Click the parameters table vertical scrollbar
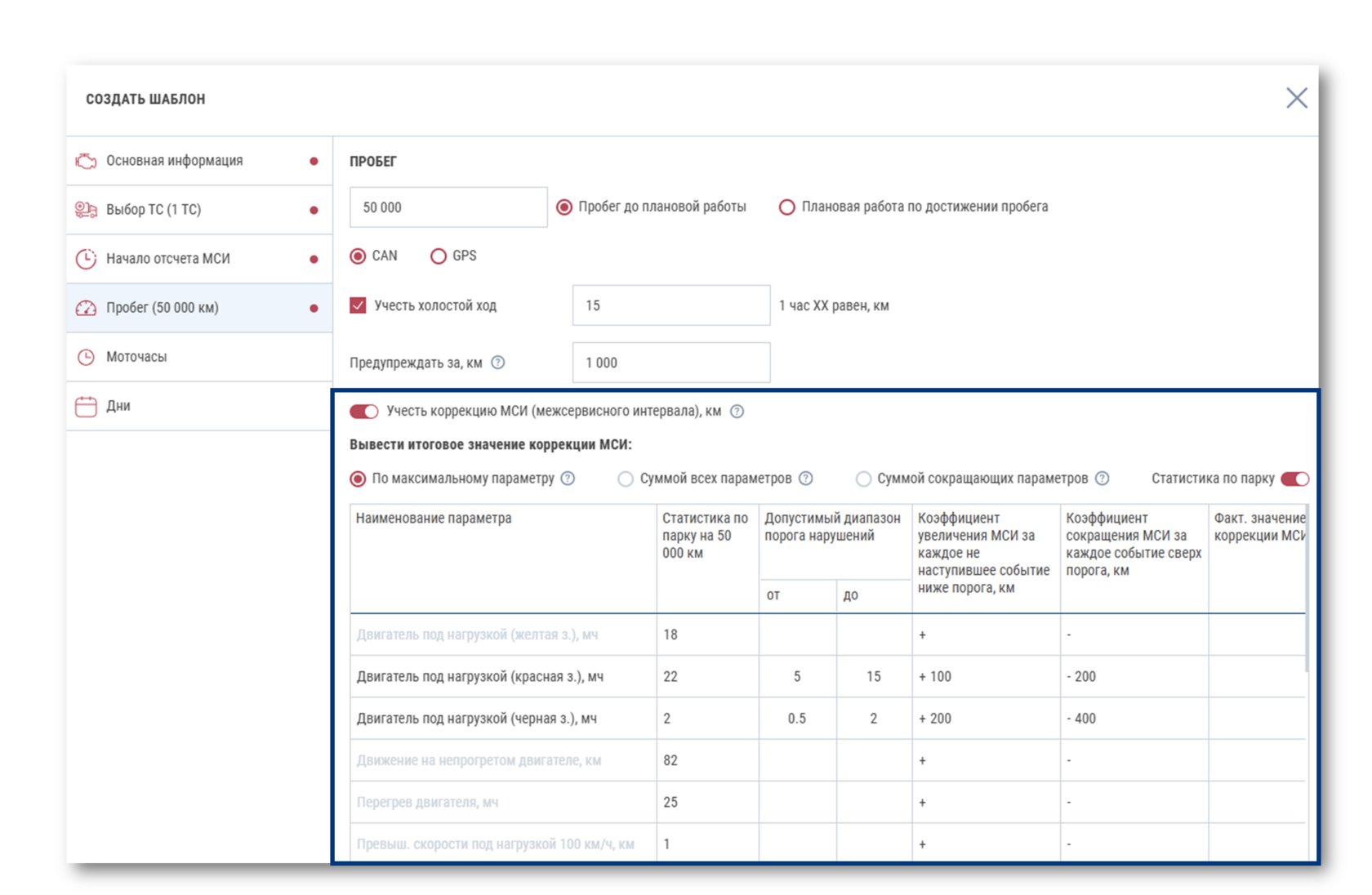This screenshot has height=895, width=1372. coord(1307,588)
